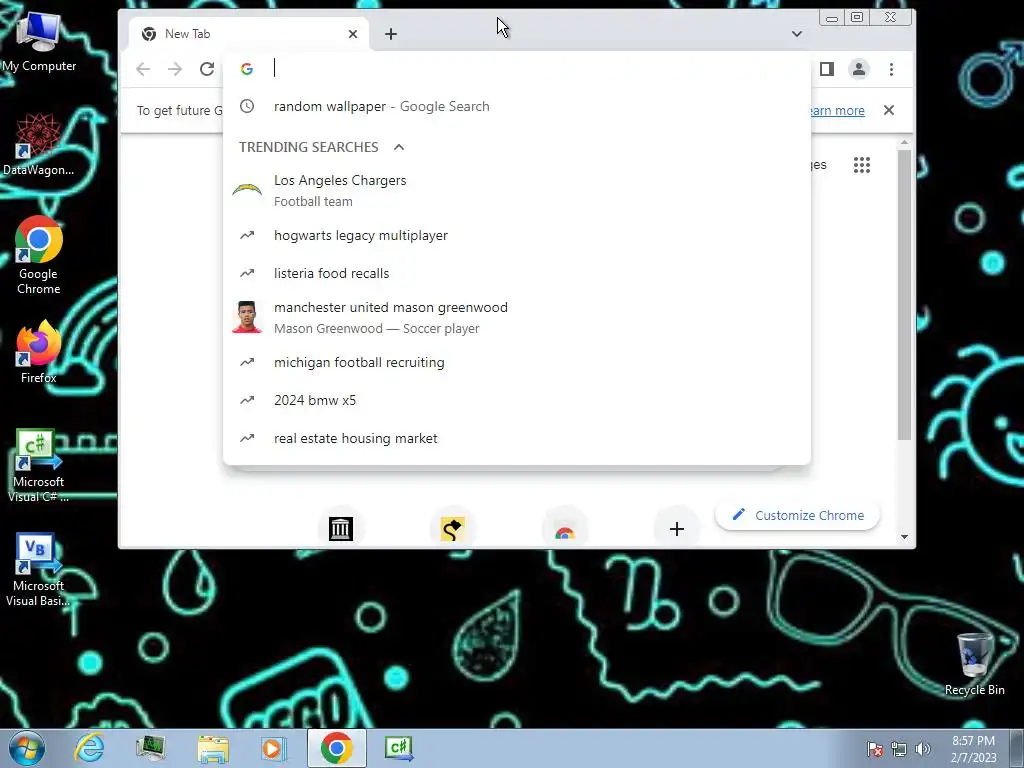Viewport: 1024px width, 768px height.
Task: Open the museum building shortcut tile
Action: click(x=340, y=528)
